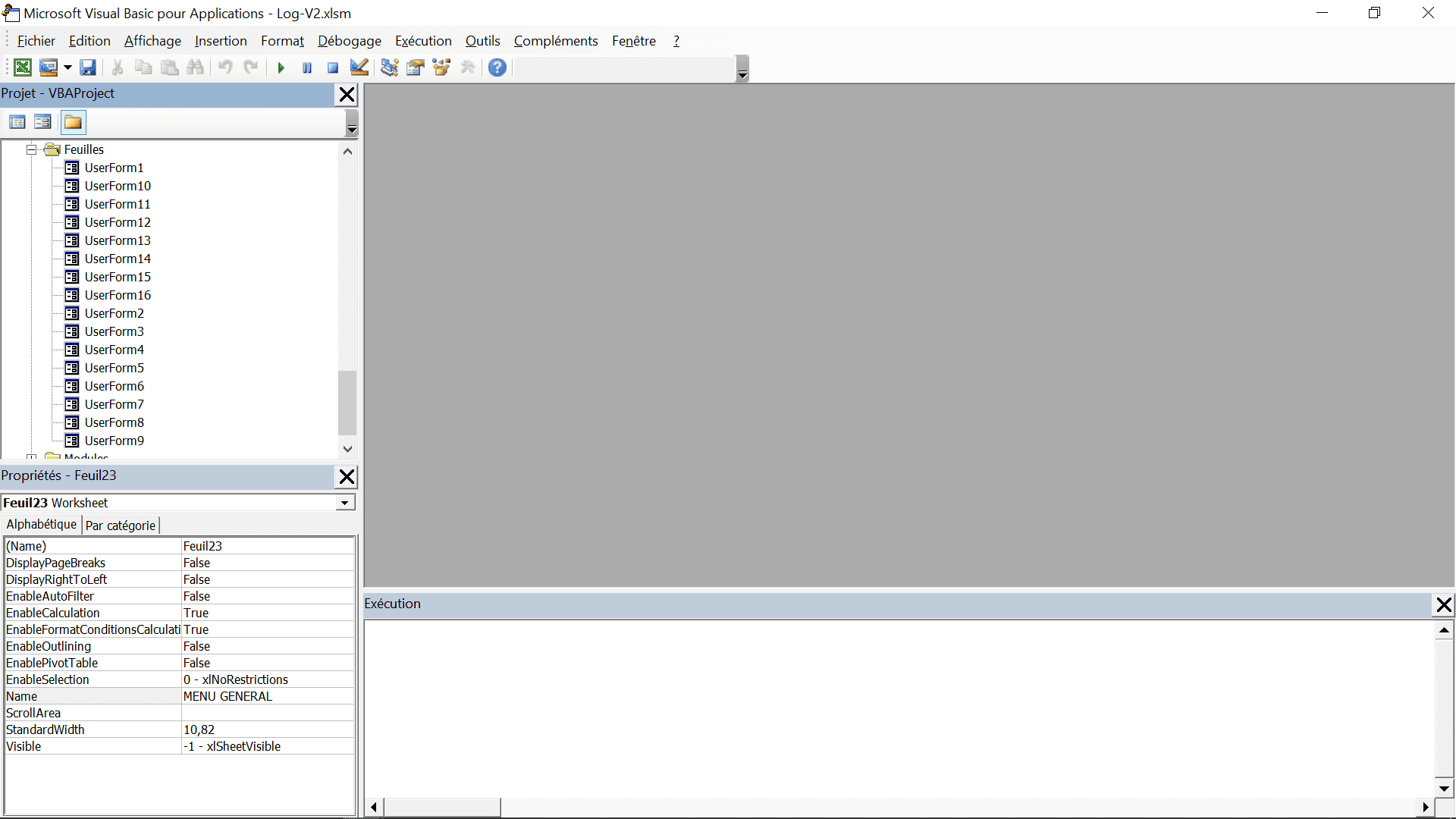Open the Project Explorer icon
Viewport: 1456px width, 819px height.
389,67
